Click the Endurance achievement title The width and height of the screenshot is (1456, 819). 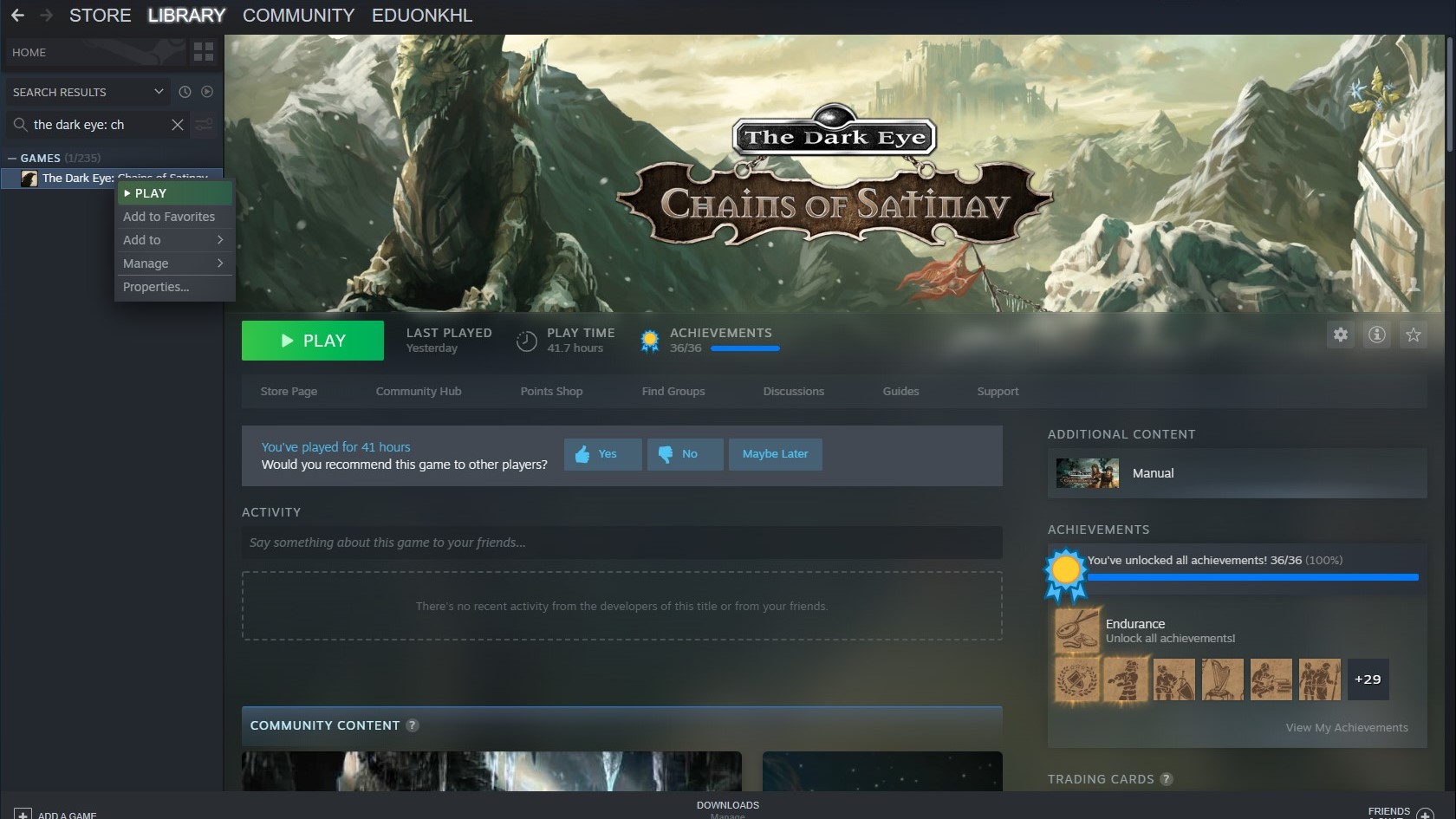point(1135,624)
